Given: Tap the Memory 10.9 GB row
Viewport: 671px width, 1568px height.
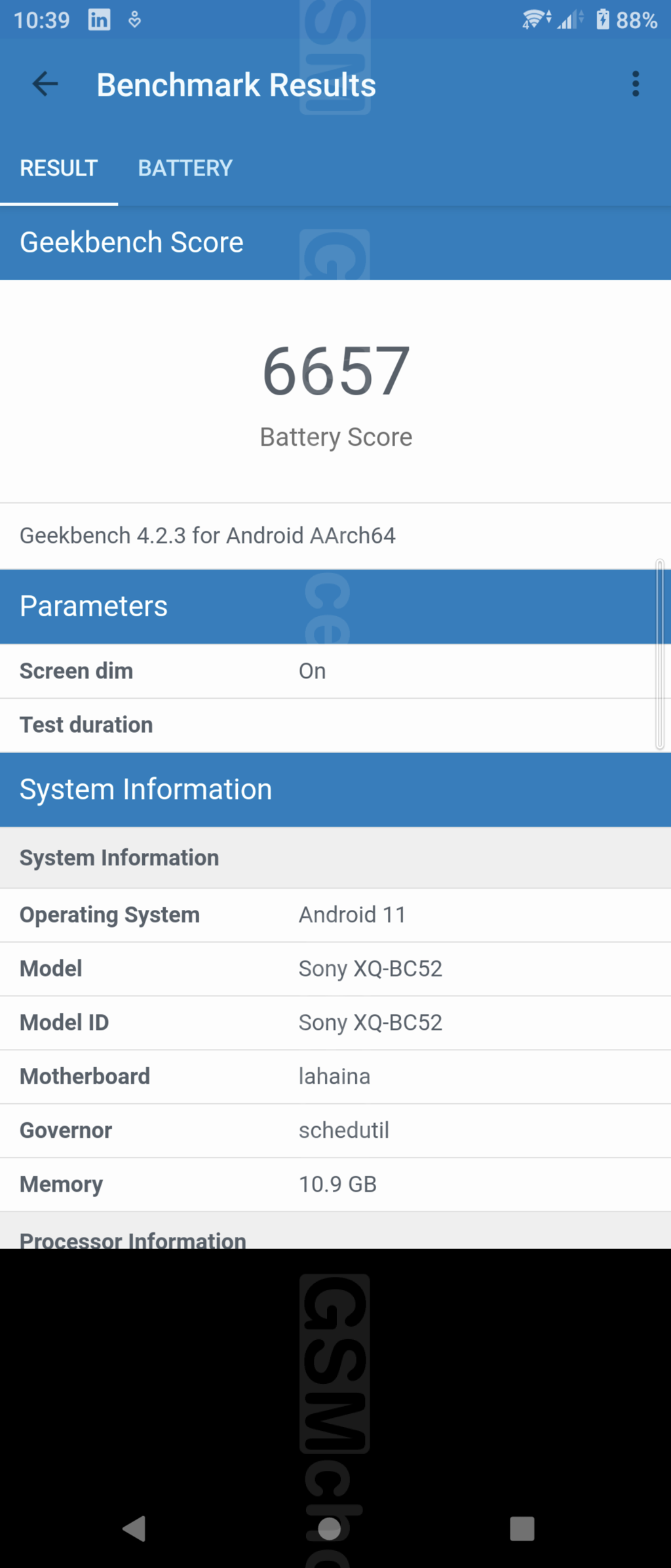Looking at the screenshot, I should click(x=335, y=1184).
